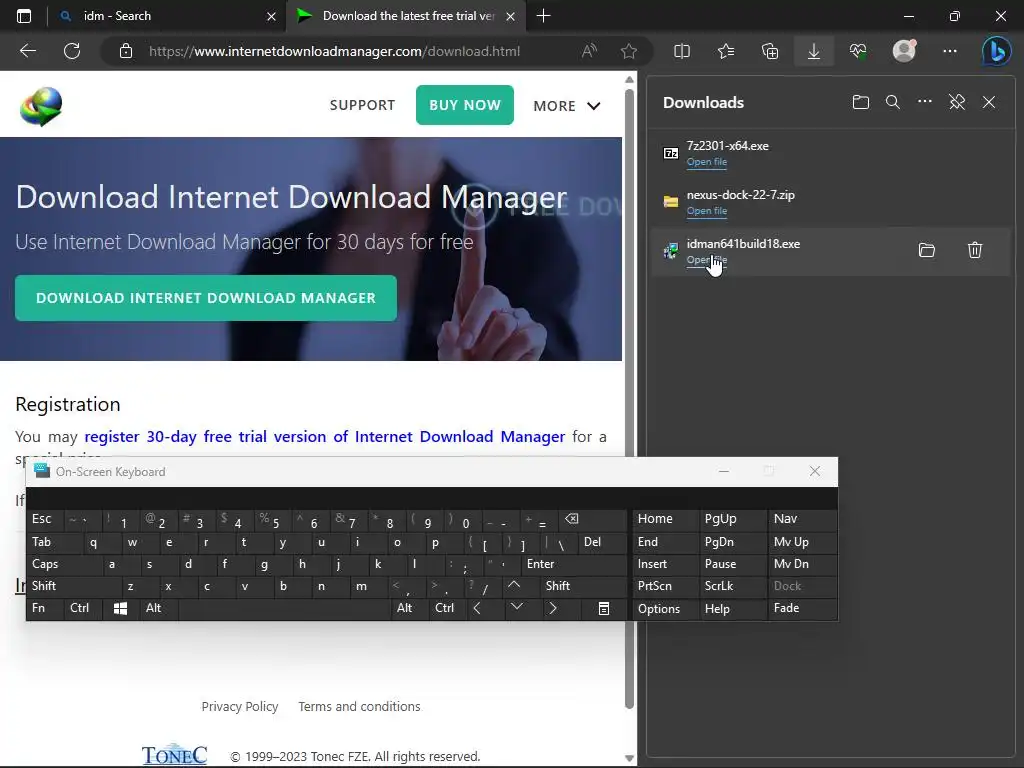Click the browser back arrow
Screen dimensions: 1024x768
(28, 51)
